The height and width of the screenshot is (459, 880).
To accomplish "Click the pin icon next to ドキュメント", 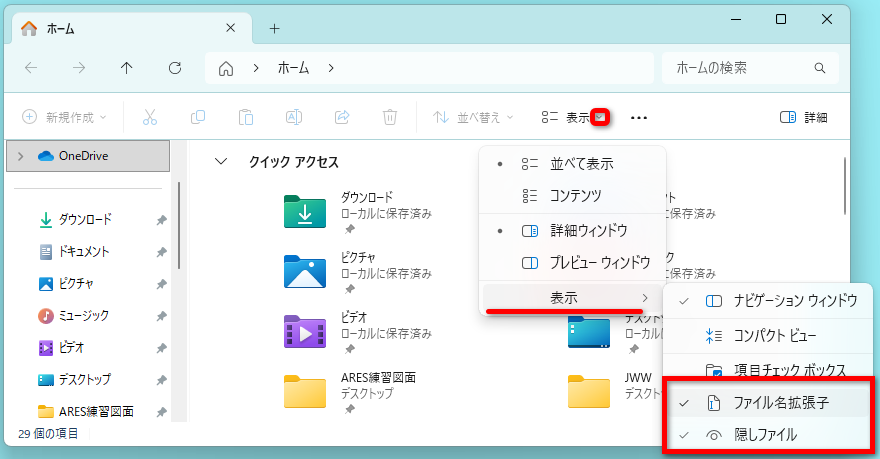I will coord(162,252).
